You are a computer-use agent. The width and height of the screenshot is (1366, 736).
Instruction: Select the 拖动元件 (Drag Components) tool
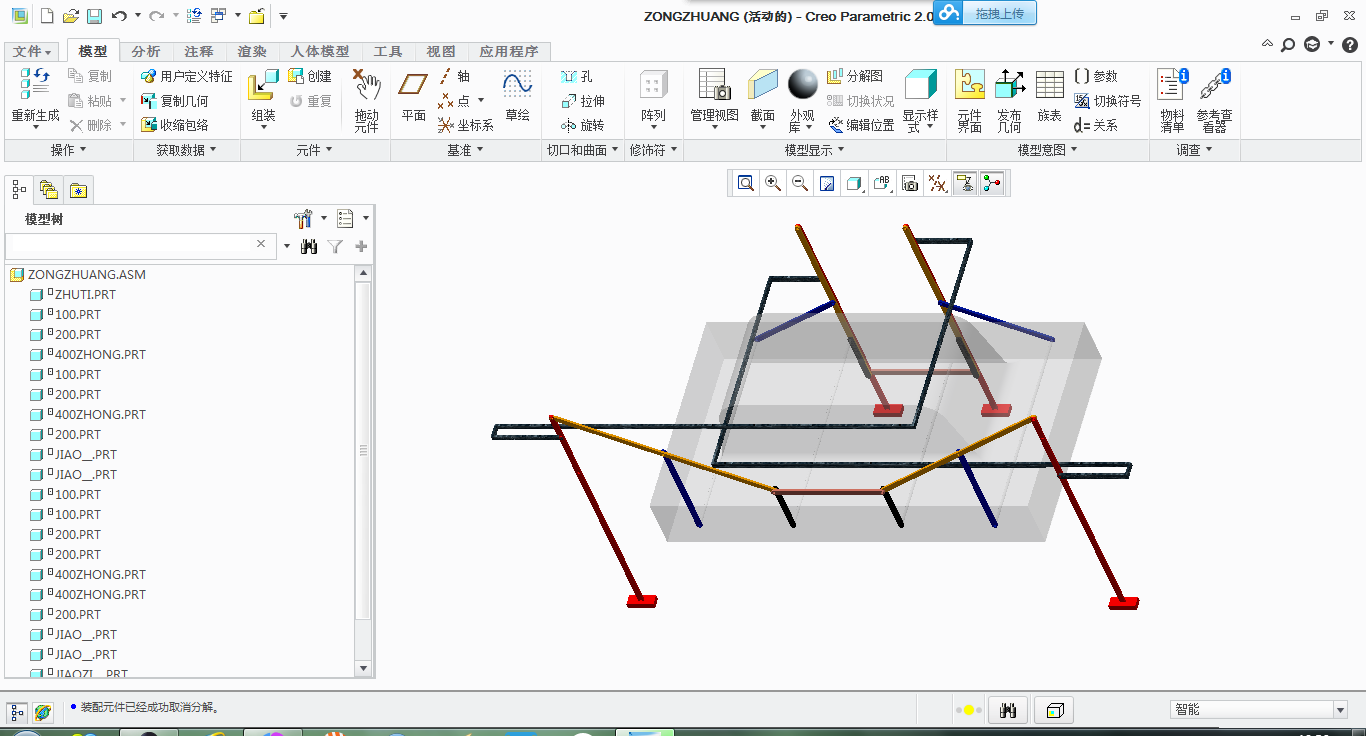click(366, 101)
